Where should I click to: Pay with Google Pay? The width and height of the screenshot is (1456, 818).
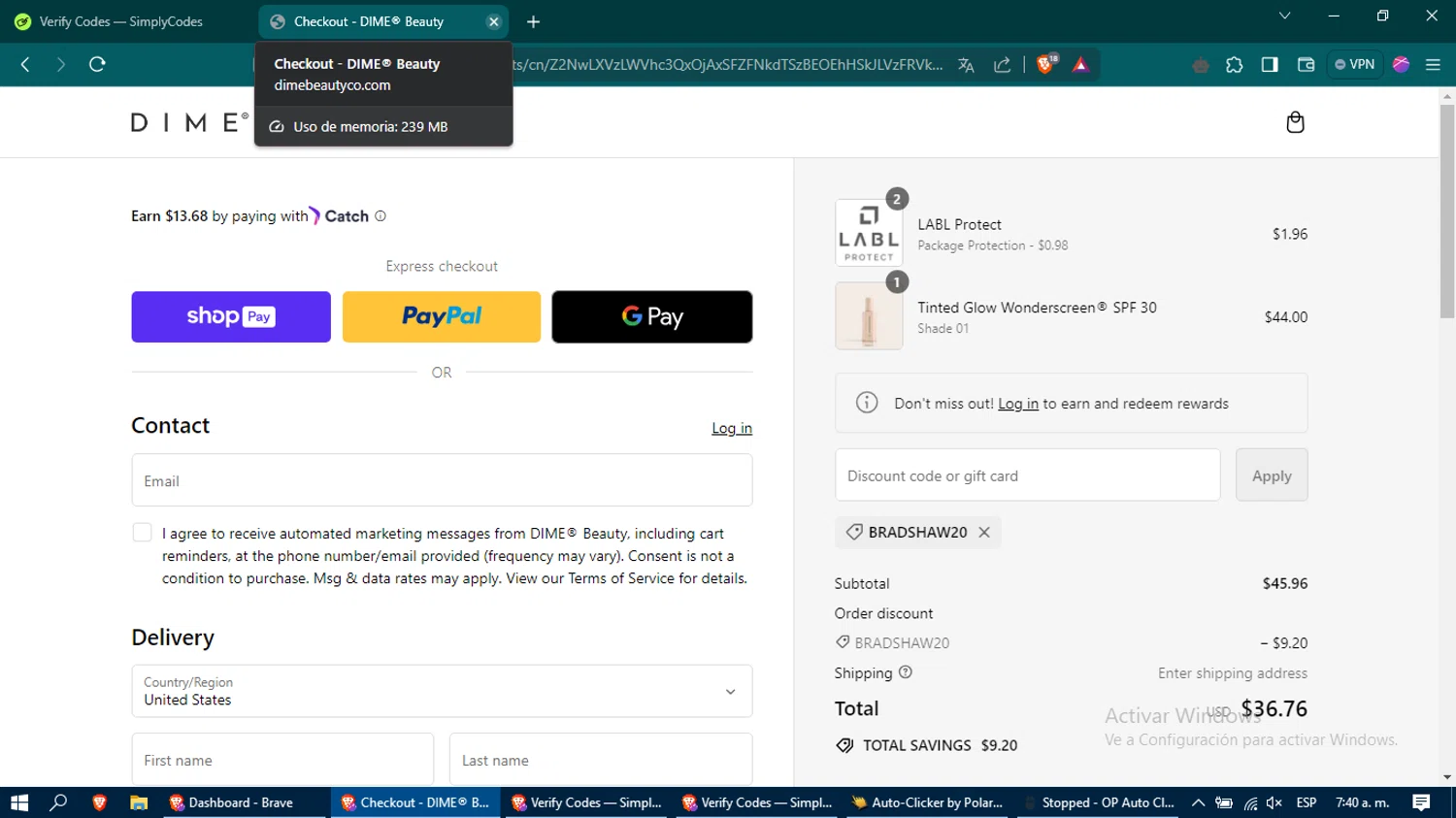coord(652,316)
